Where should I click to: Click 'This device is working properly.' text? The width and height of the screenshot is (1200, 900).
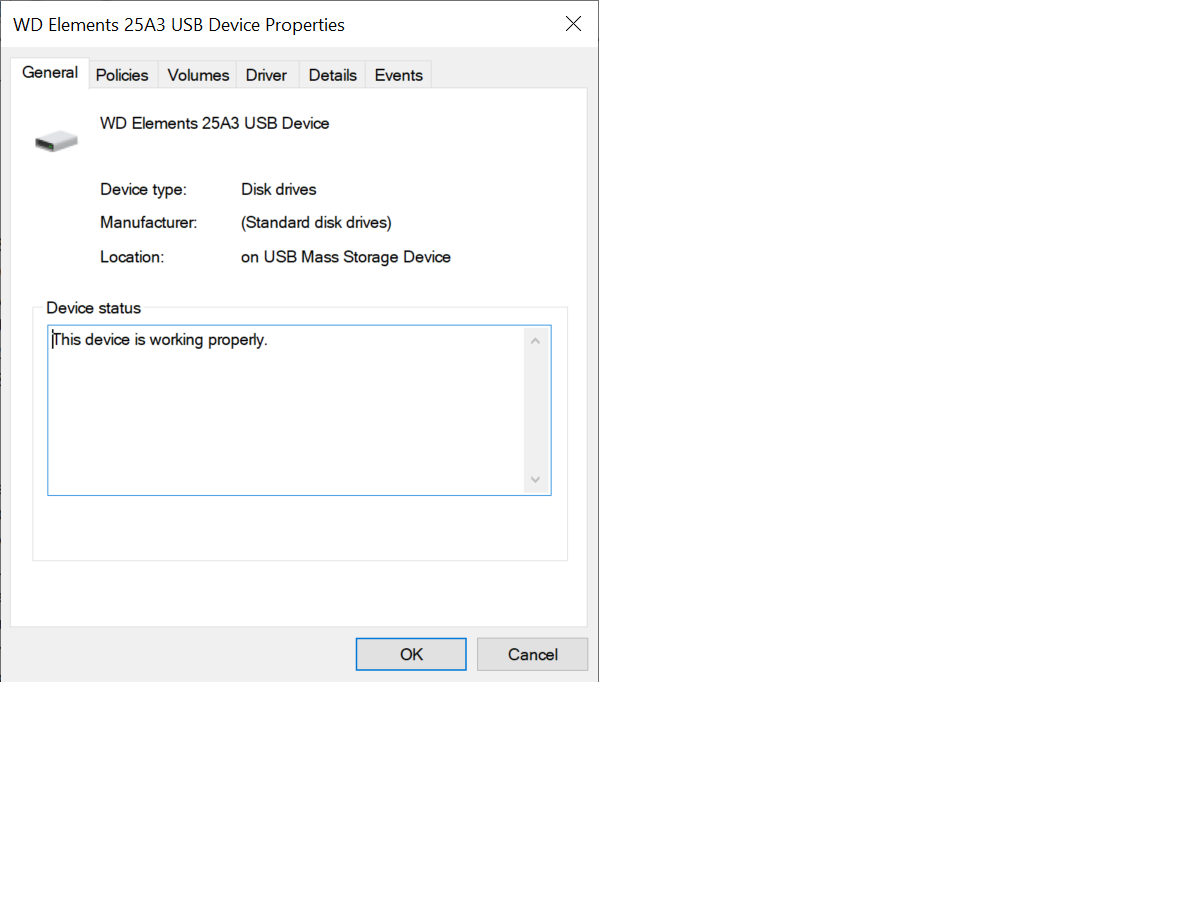coord(160,340)
